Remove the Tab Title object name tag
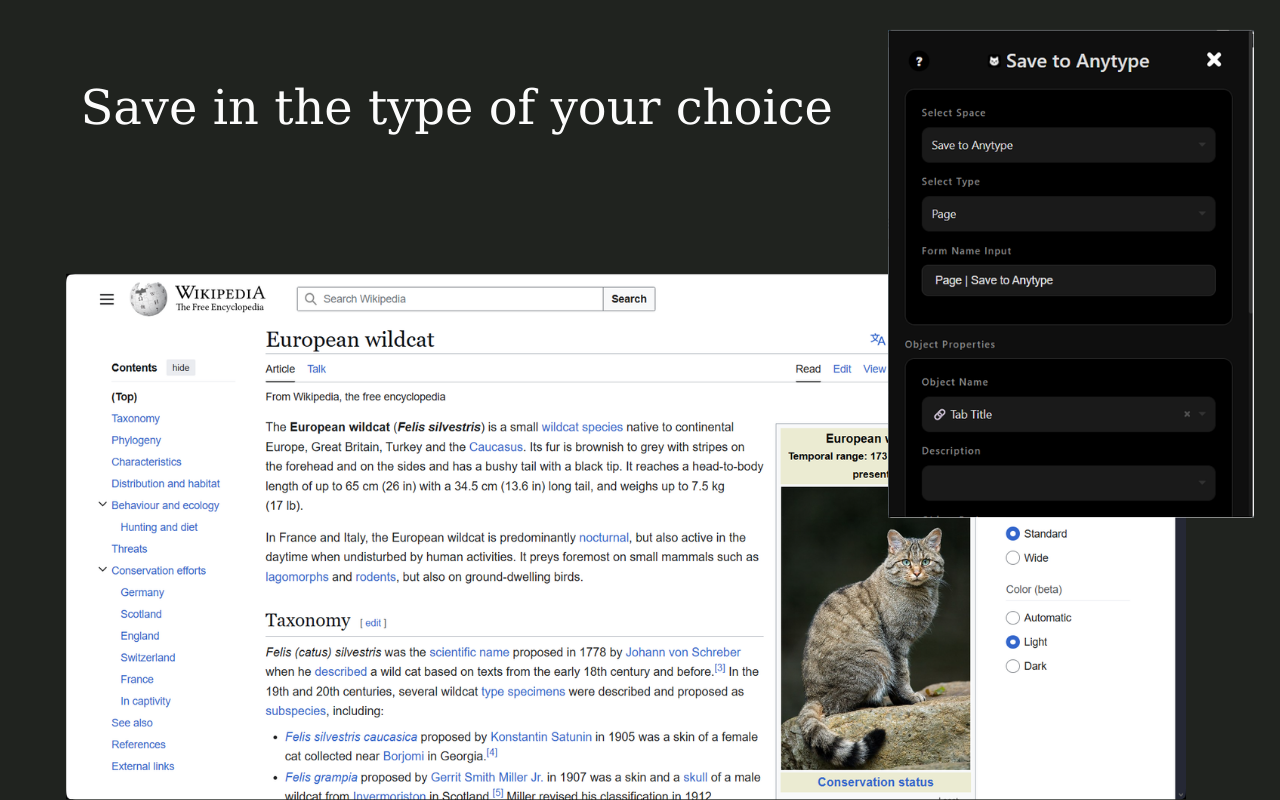The width and height of the screenshot is (1280, 800). click(1186, 413)
